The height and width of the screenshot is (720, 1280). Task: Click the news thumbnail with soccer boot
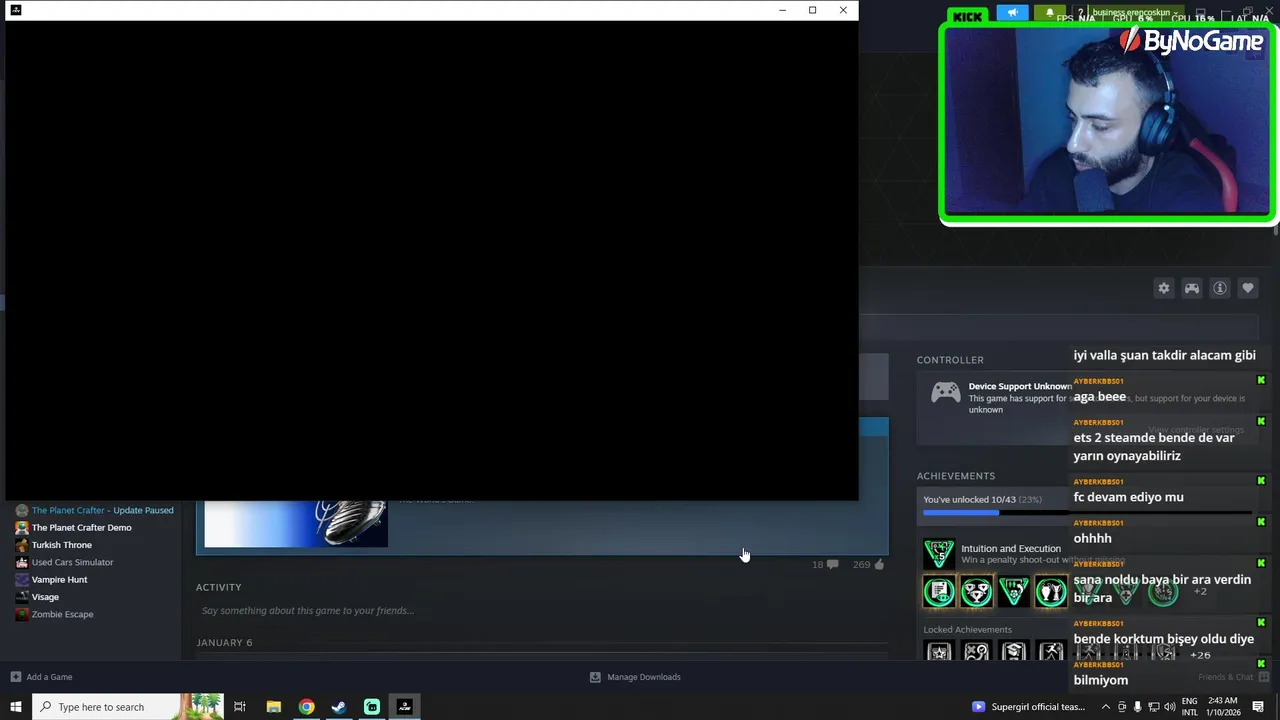click(296, 523)
